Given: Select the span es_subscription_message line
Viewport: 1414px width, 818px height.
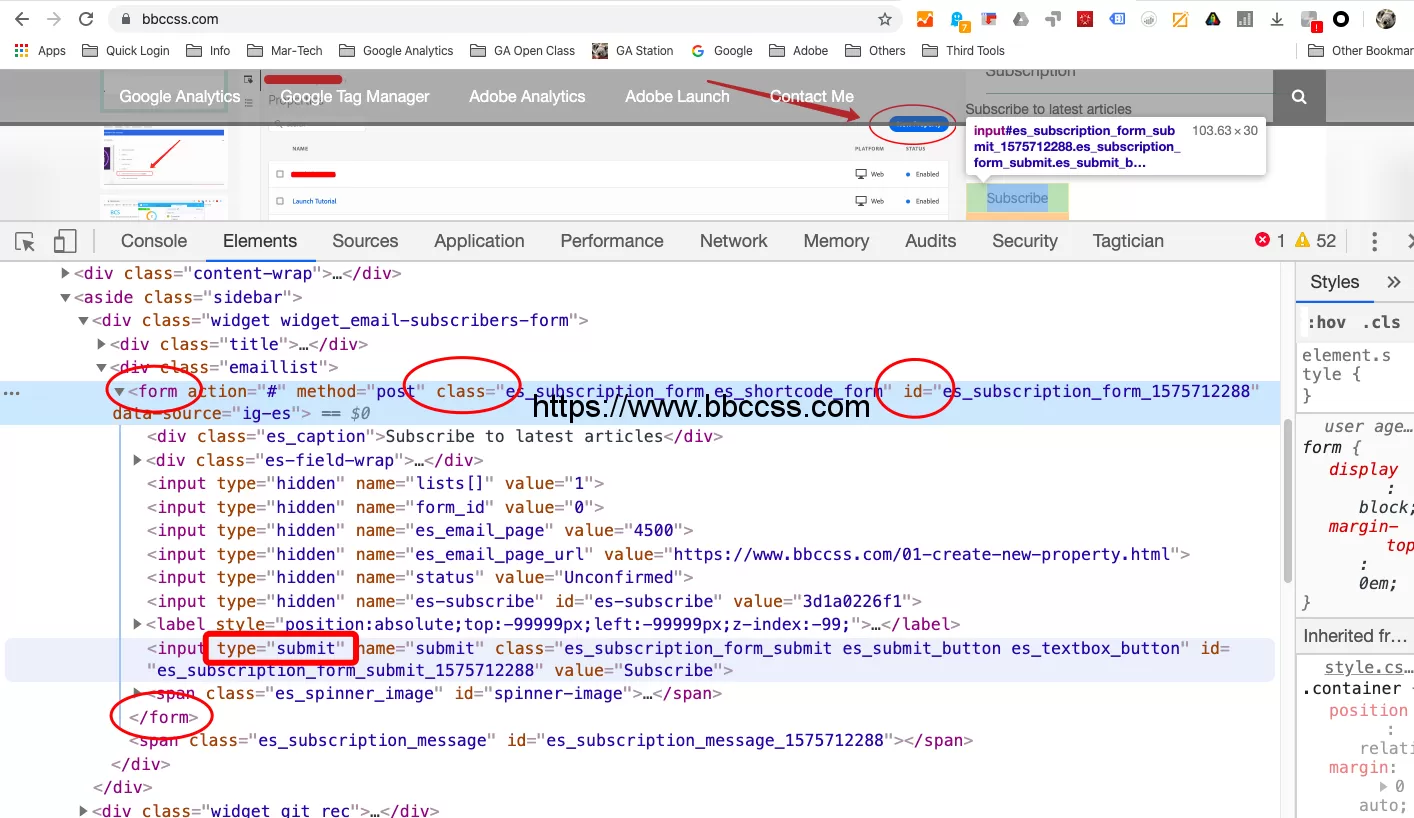Looking at the screenshot, I should (551, 741).
